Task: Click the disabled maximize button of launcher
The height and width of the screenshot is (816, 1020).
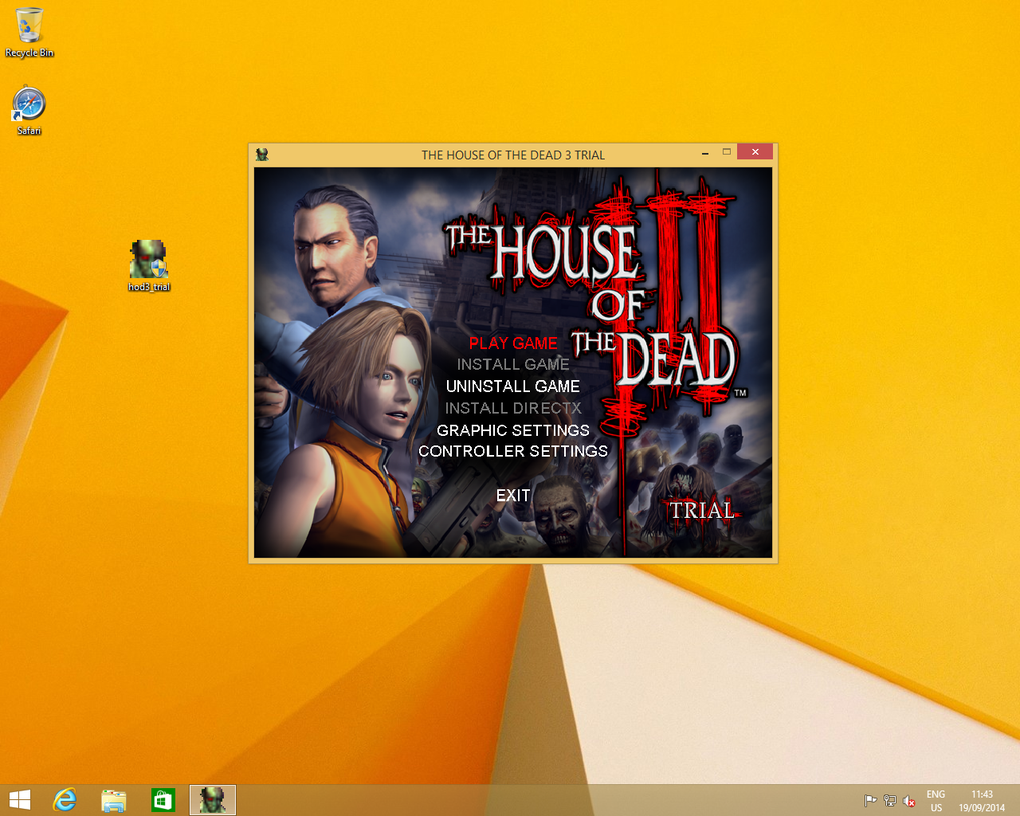Action: pyautogui.click(x=727, y=152)
